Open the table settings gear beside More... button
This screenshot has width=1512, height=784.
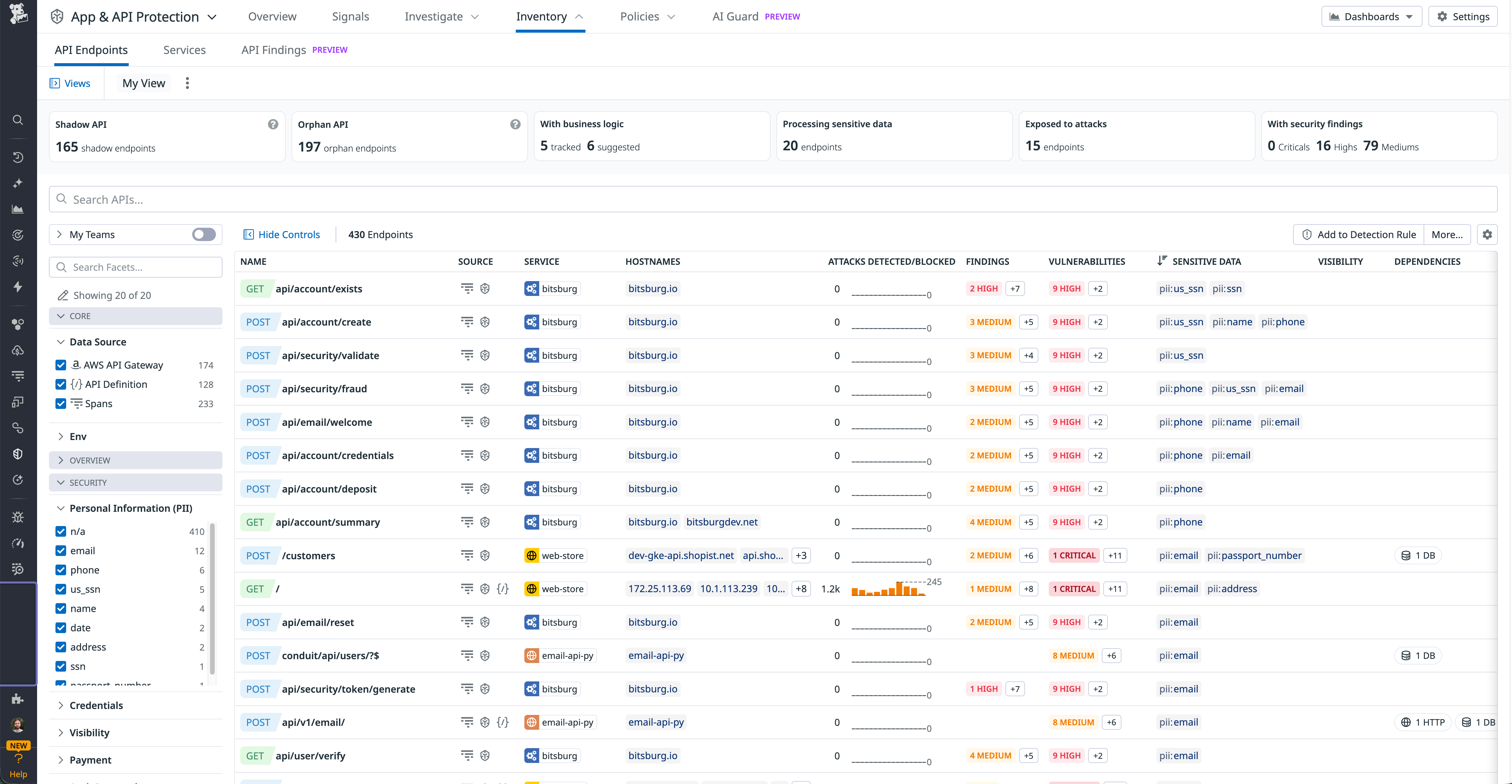pos(1487,234)
